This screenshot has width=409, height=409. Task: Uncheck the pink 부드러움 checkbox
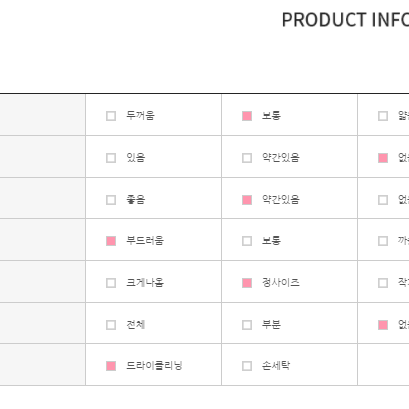[111, 241]
